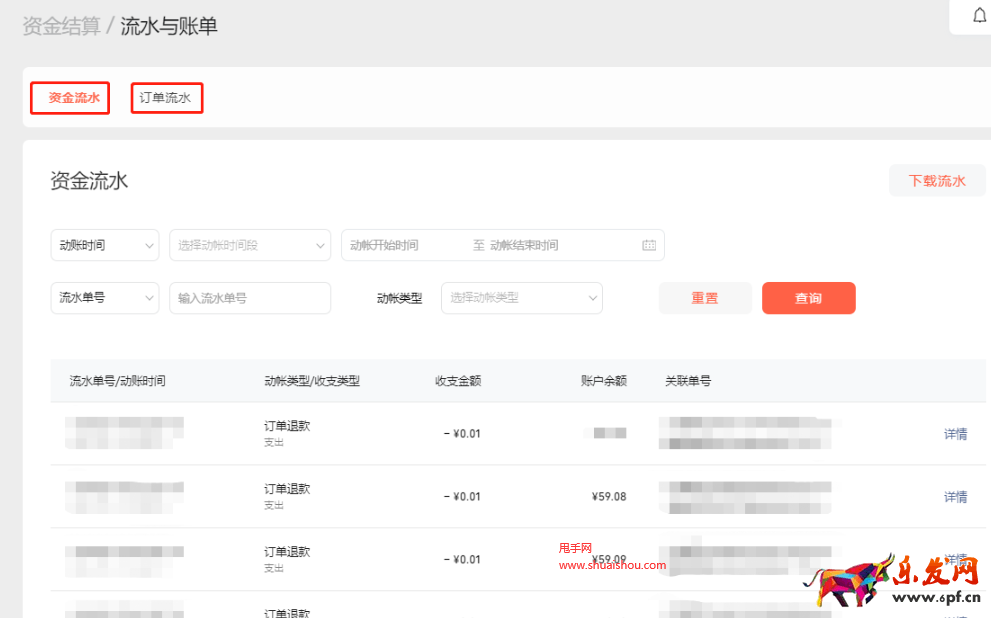991x618 pixels.
Task: Click the 重置 reset button
Action: click(x=705, y=298)
